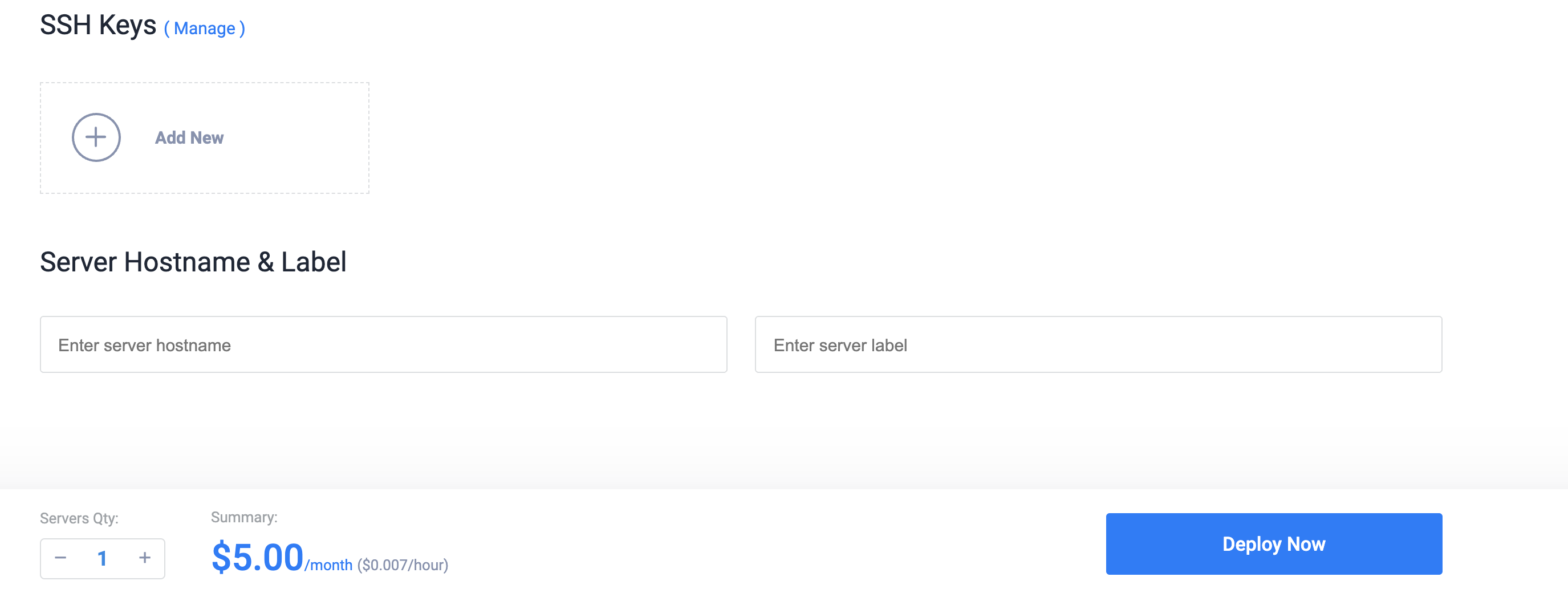The width and height of the screenshot is (1568, 593).
Task: Focus the Enter server hostname field
Action: tap(384, 344)
